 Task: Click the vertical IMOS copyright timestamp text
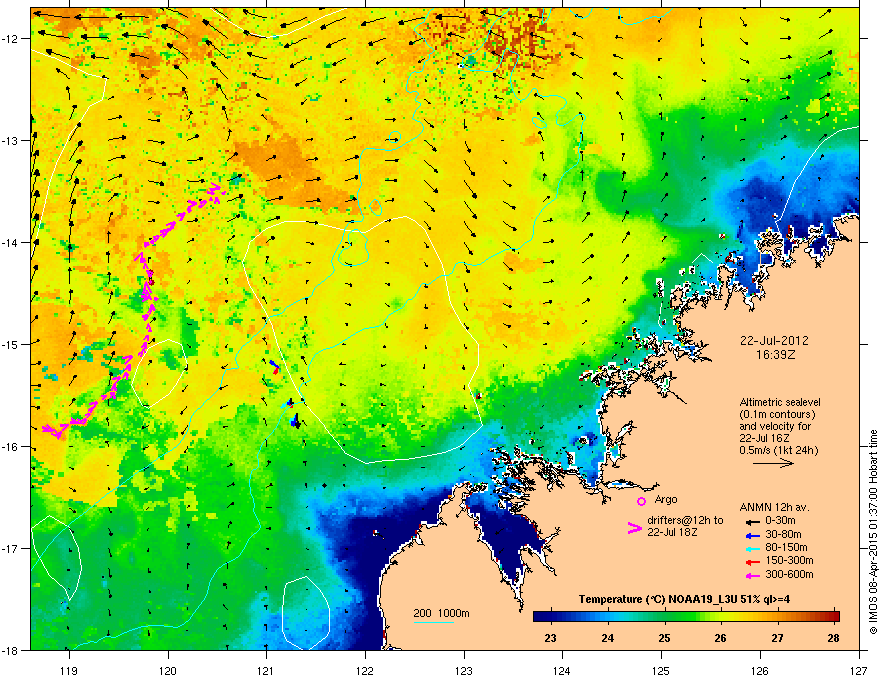tap(873, 532)
